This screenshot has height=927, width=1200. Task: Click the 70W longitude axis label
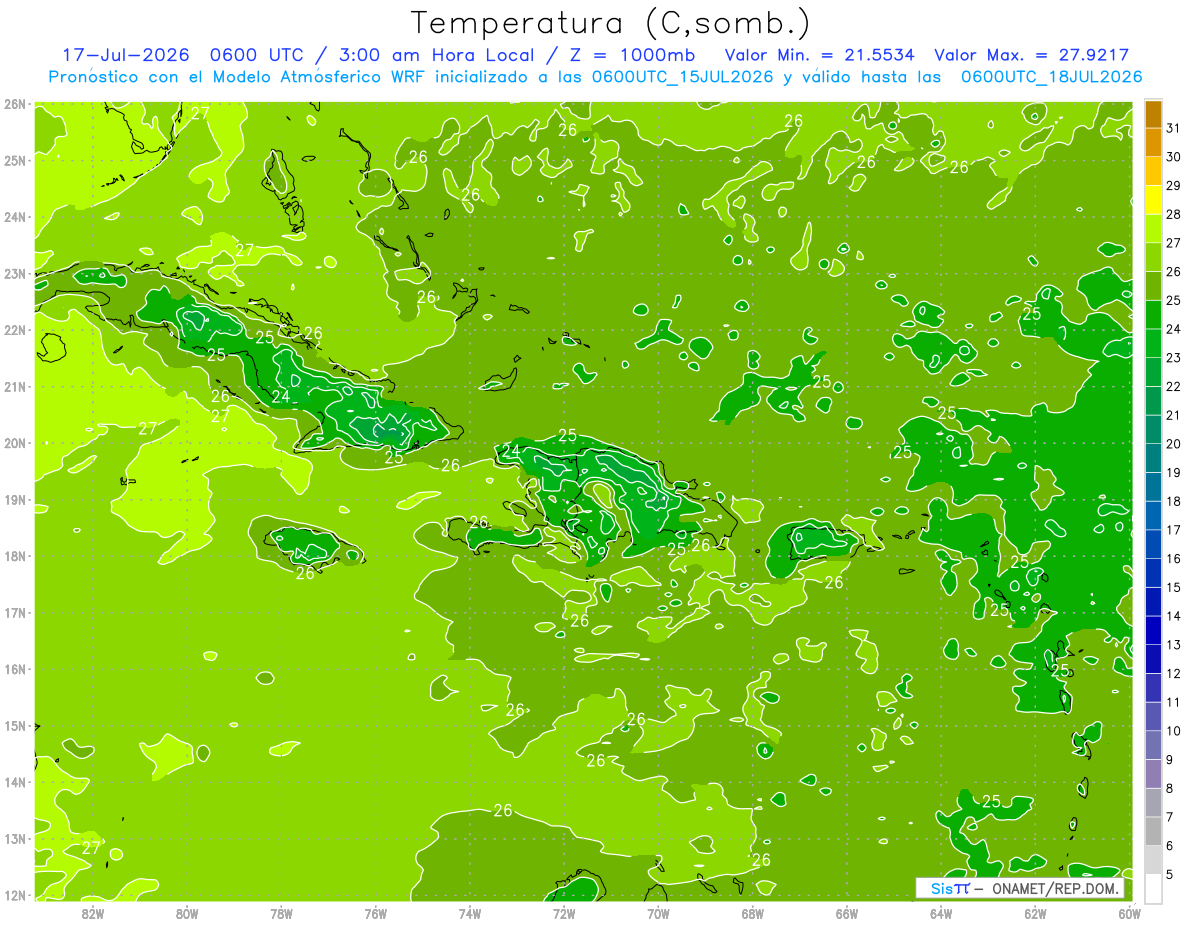tap(658, 913)
